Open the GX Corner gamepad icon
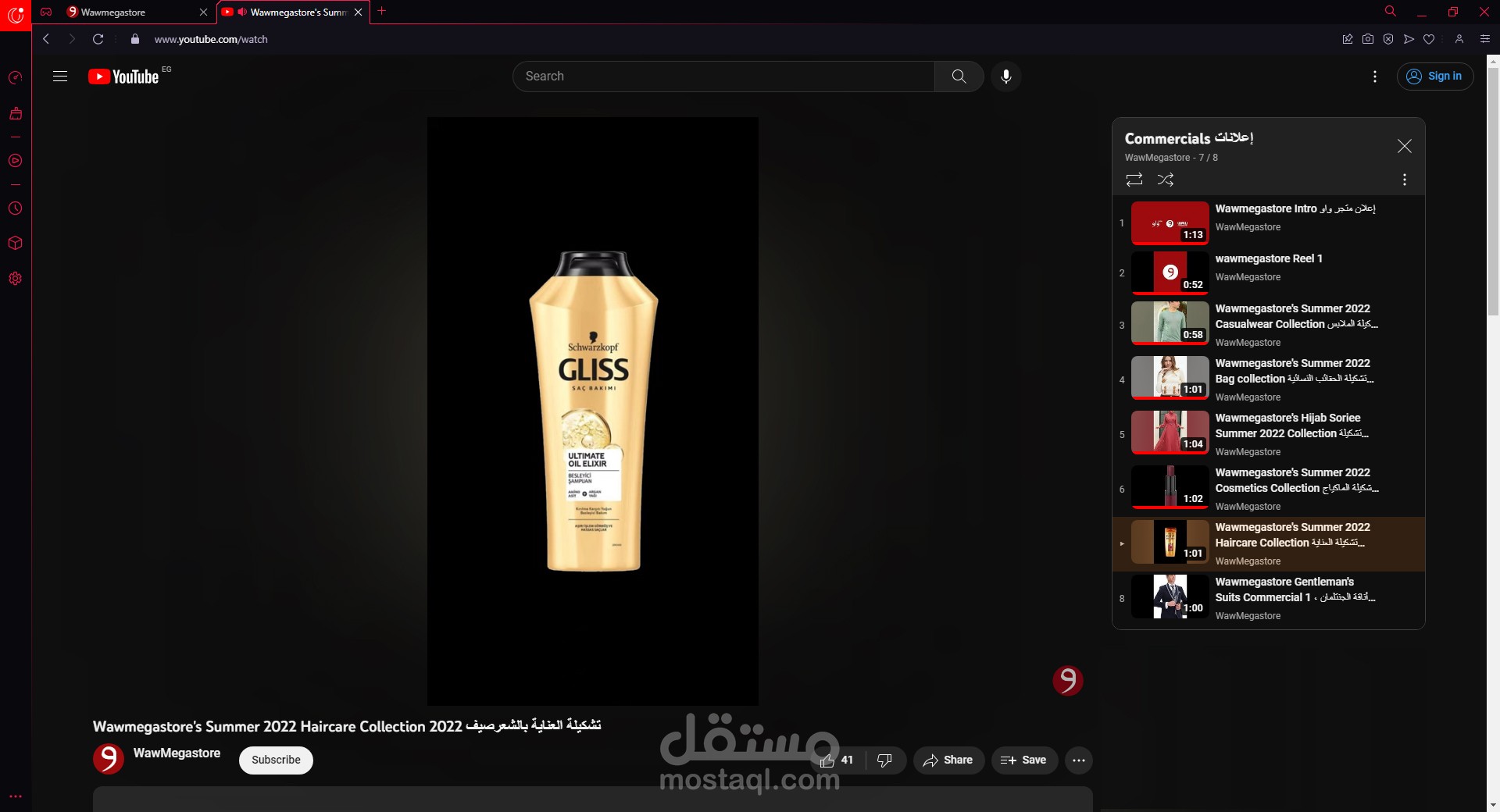Image resolution: width=1500 pixels, height=812 pixels. point(46,12)
